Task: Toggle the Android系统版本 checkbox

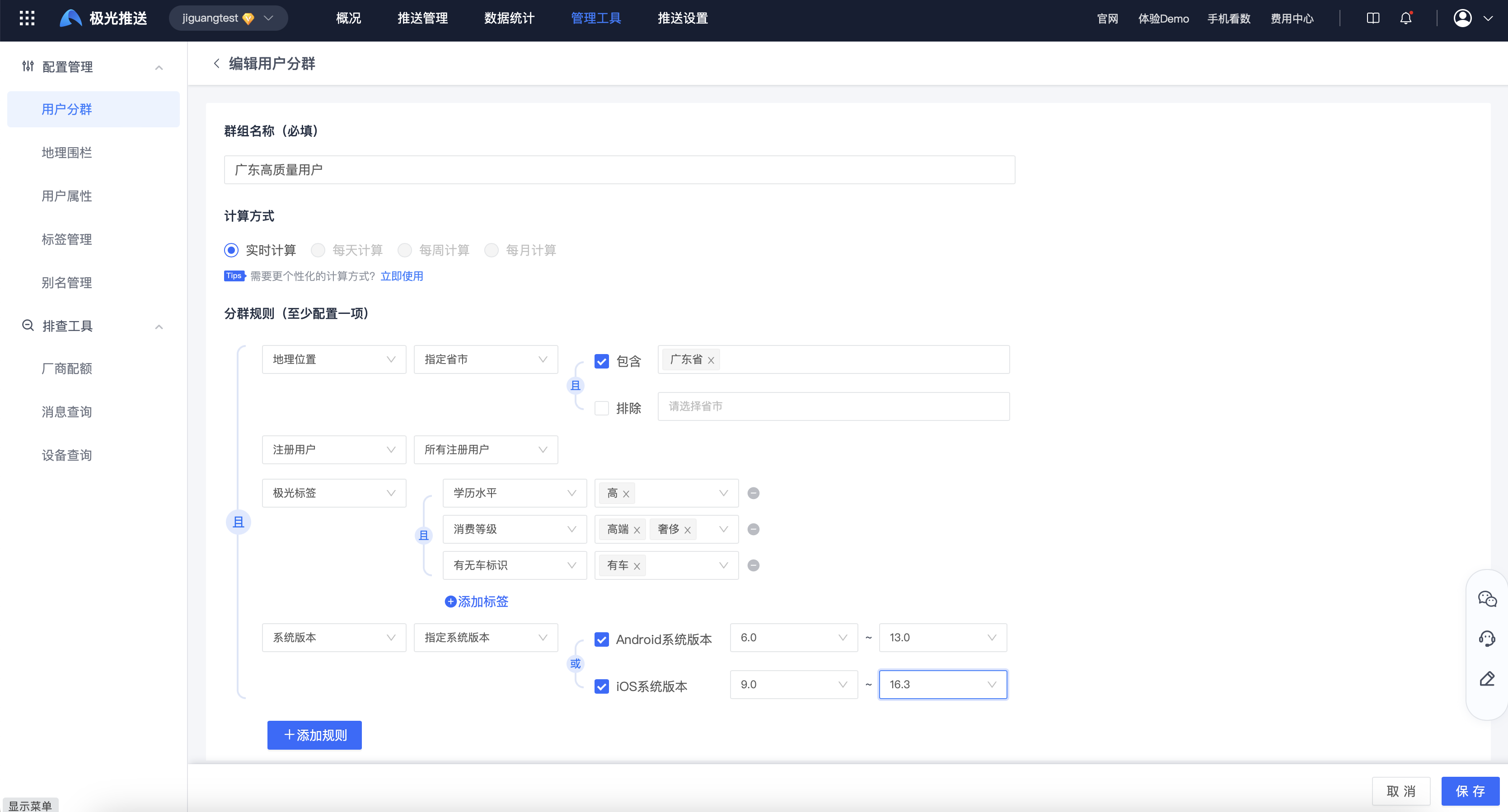Action: coord(601,639)
